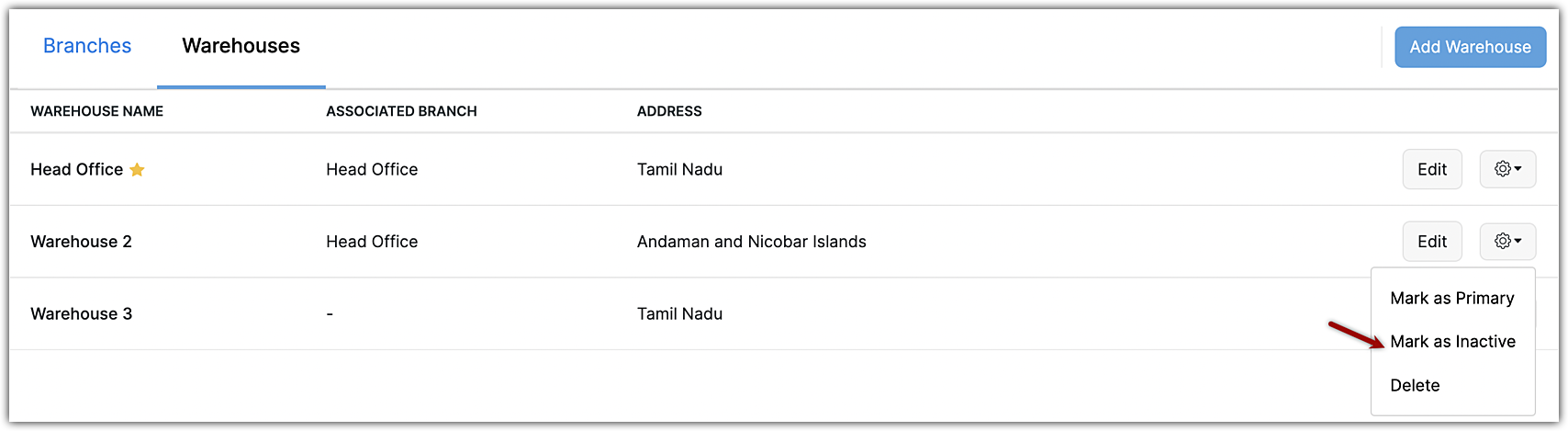Image resolution: width=1568 pixels, height=431 pixels.
Task: Click the Head Office warehouse name
Action: point(76,169)
